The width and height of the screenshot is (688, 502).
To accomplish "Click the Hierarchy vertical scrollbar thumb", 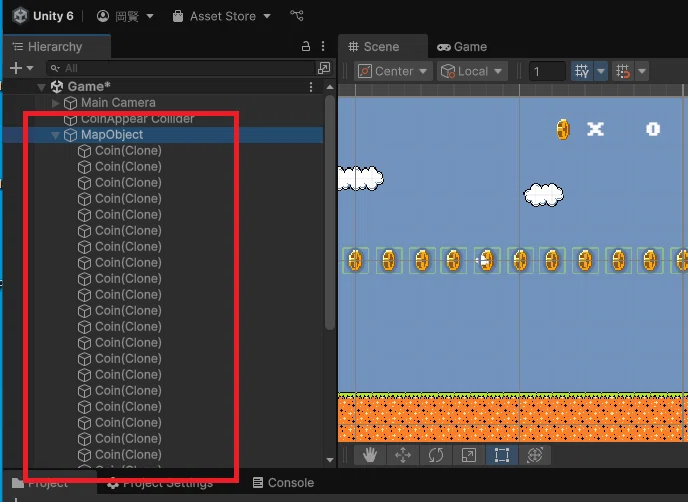I will click(x=330, y=212).
